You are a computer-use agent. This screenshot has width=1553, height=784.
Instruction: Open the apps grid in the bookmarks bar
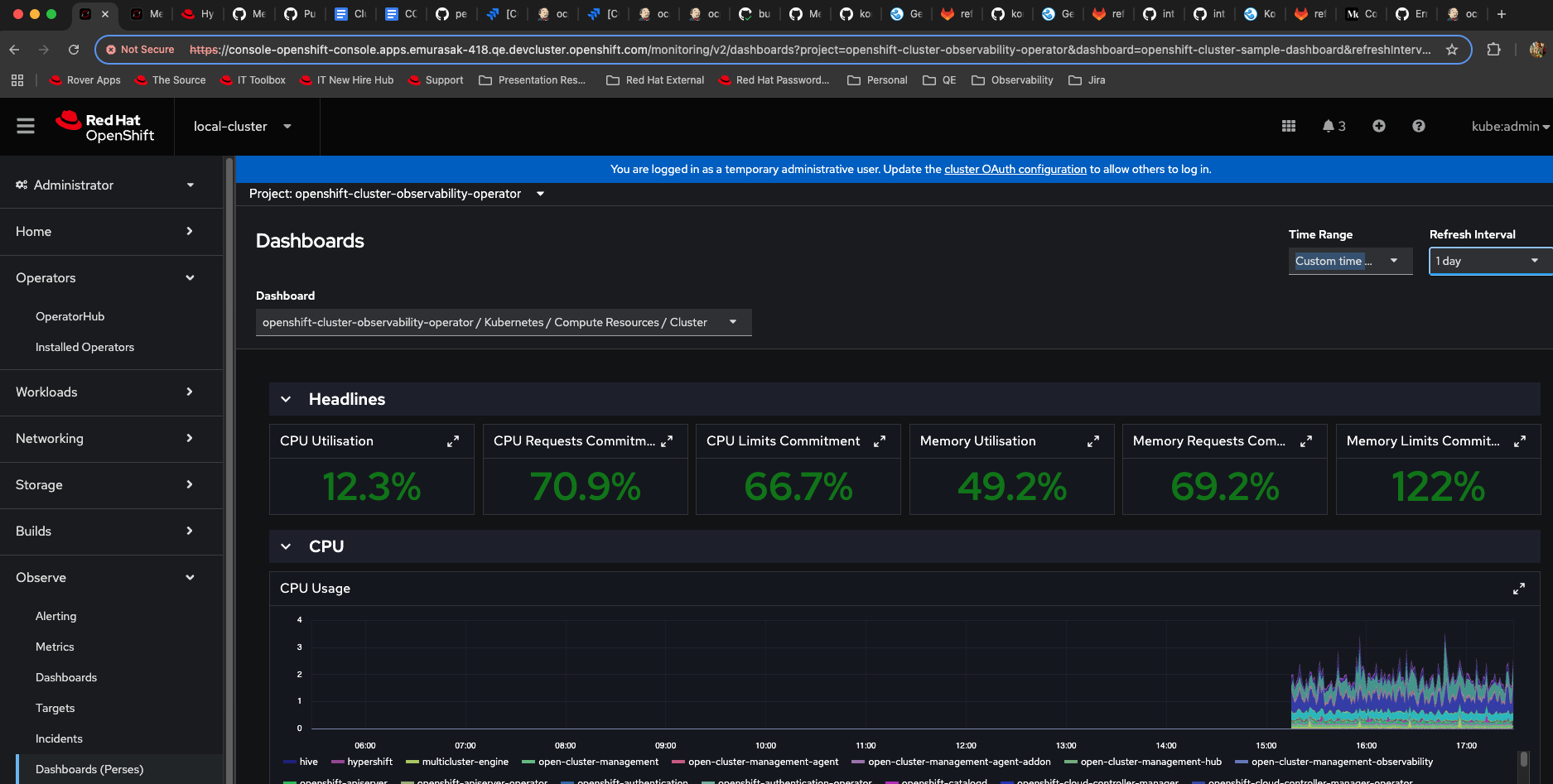pos(17,80)
